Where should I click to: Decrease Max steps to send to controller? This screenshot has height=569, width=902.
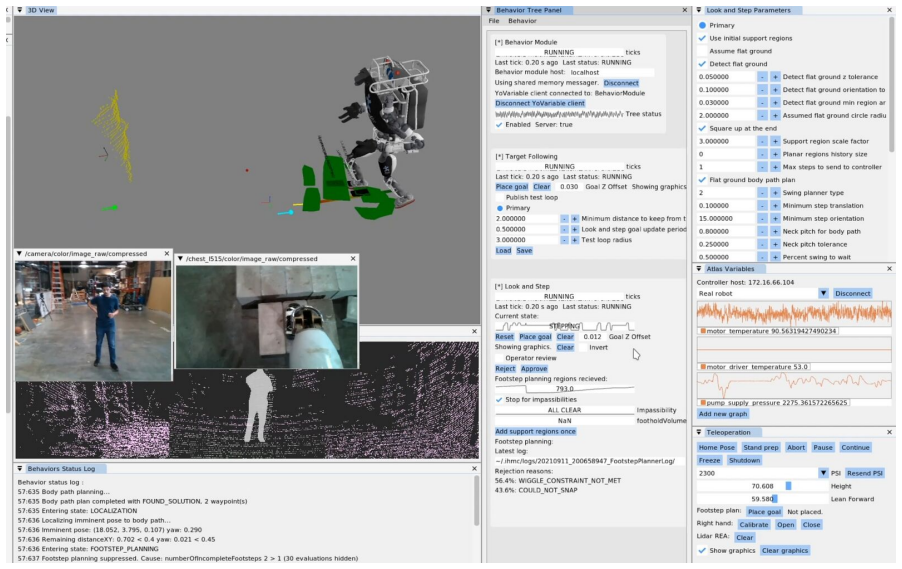click(762, 167)
